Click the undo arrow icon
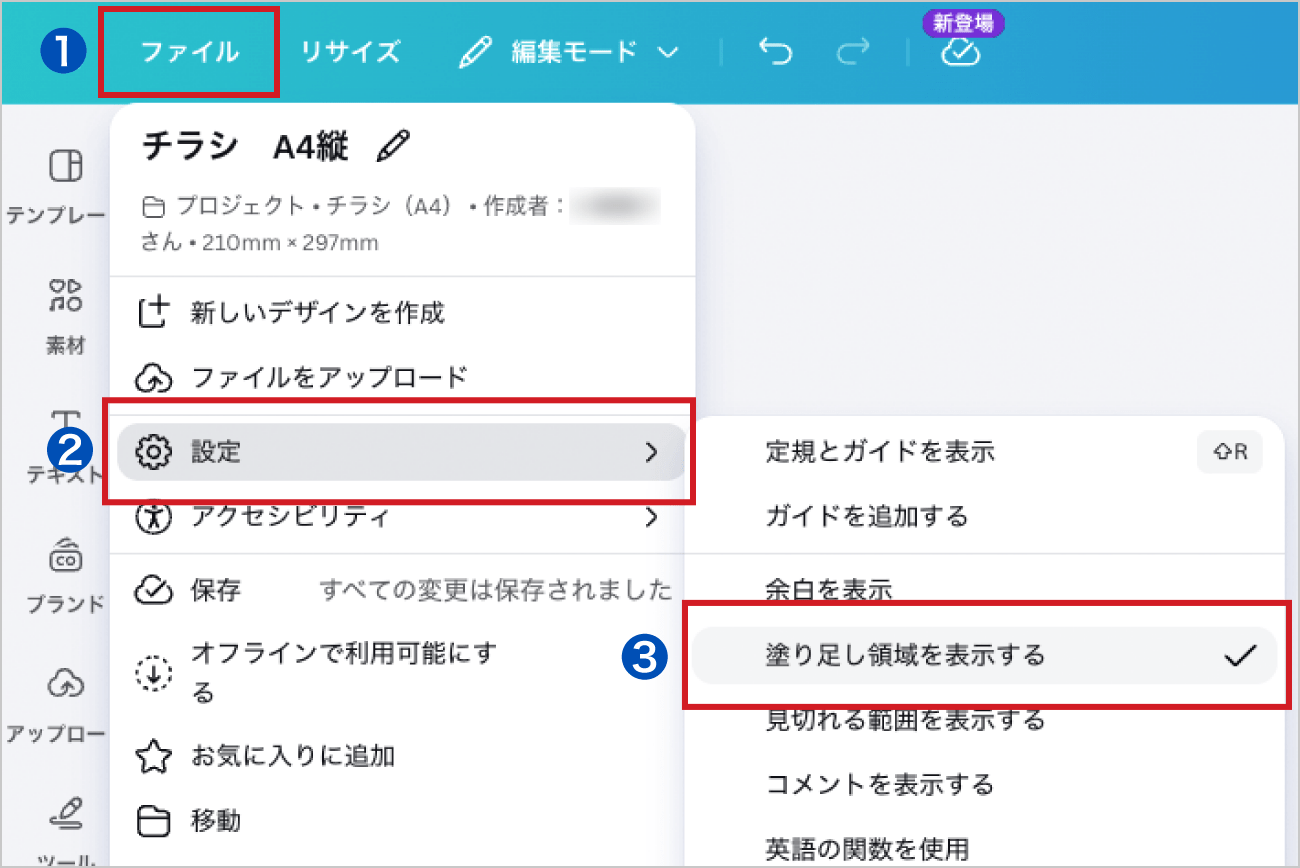The image size is (1300, 868). (x=775, y=52)
